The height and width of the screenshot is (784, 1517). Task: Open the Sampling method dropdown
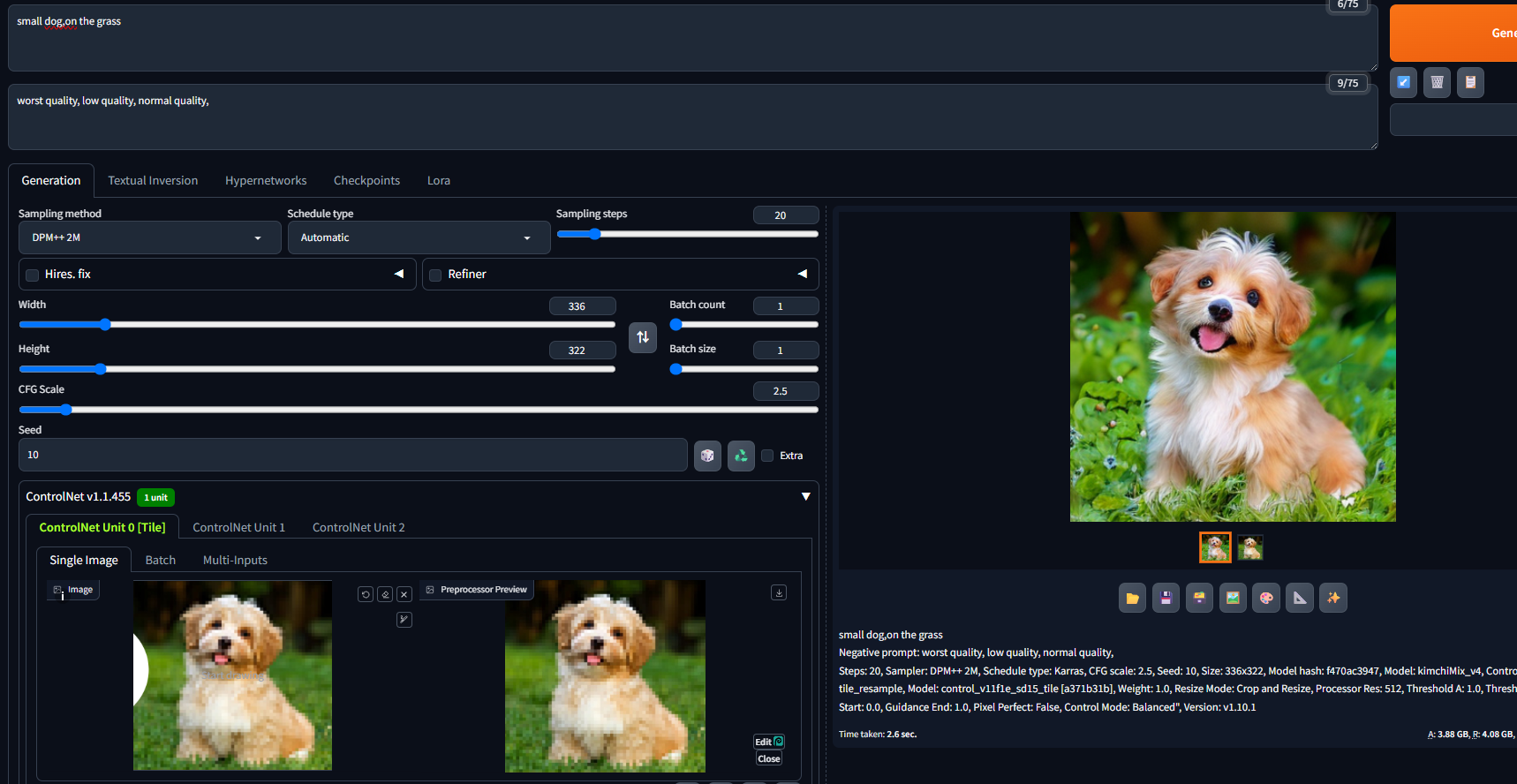click(x=150, y=237)
